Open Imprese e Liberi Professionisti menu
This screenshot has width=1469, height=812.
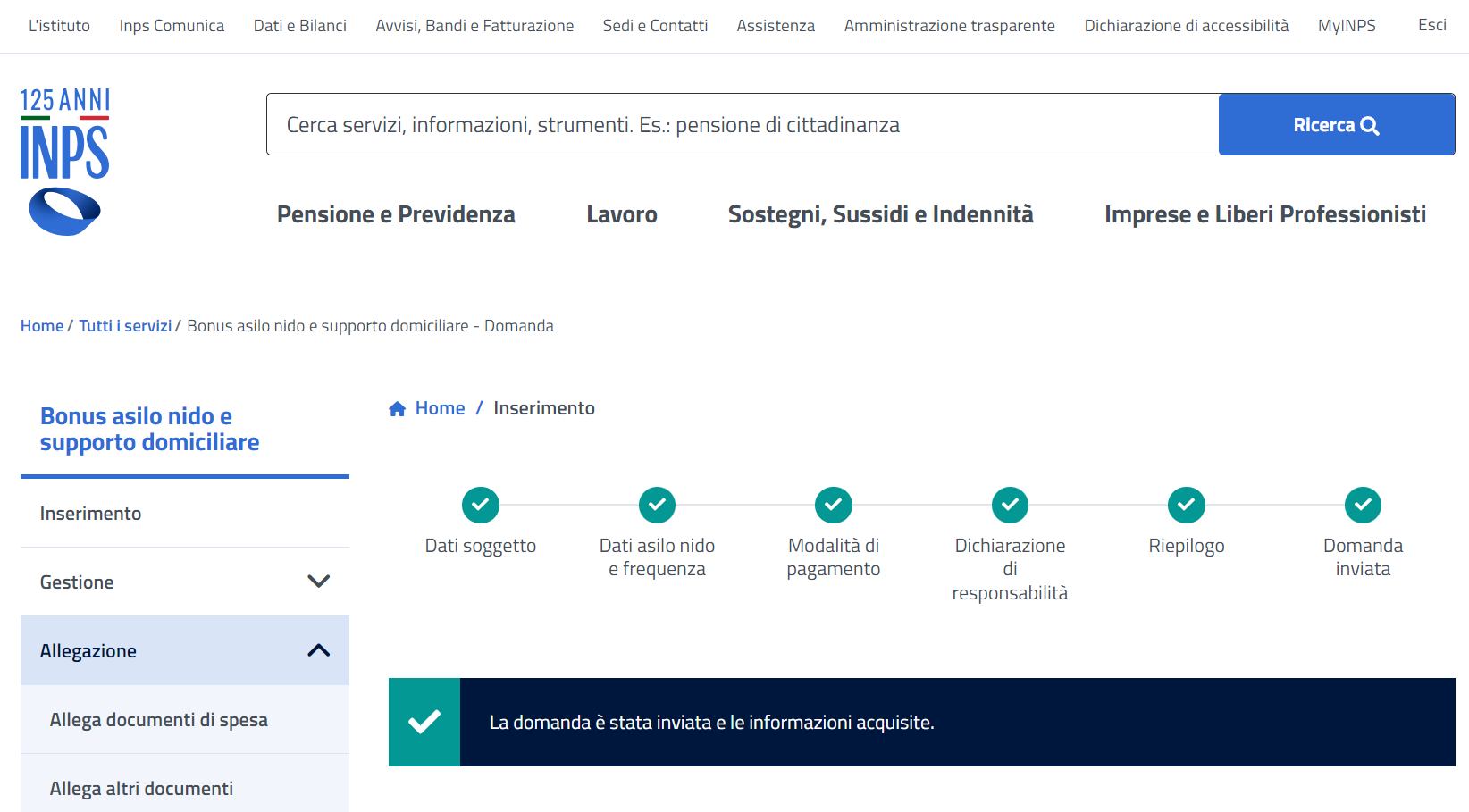1265,214
